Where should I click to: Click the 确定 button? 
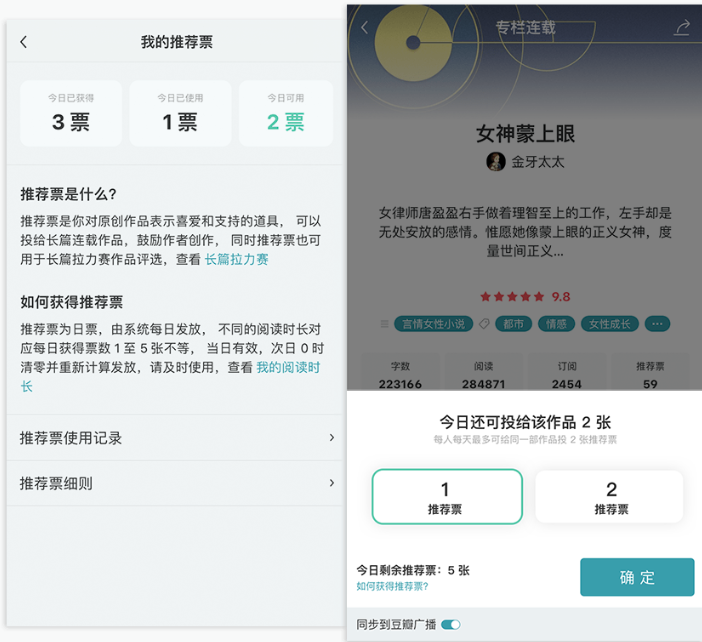pyautogui.click(x=637, y=577)
